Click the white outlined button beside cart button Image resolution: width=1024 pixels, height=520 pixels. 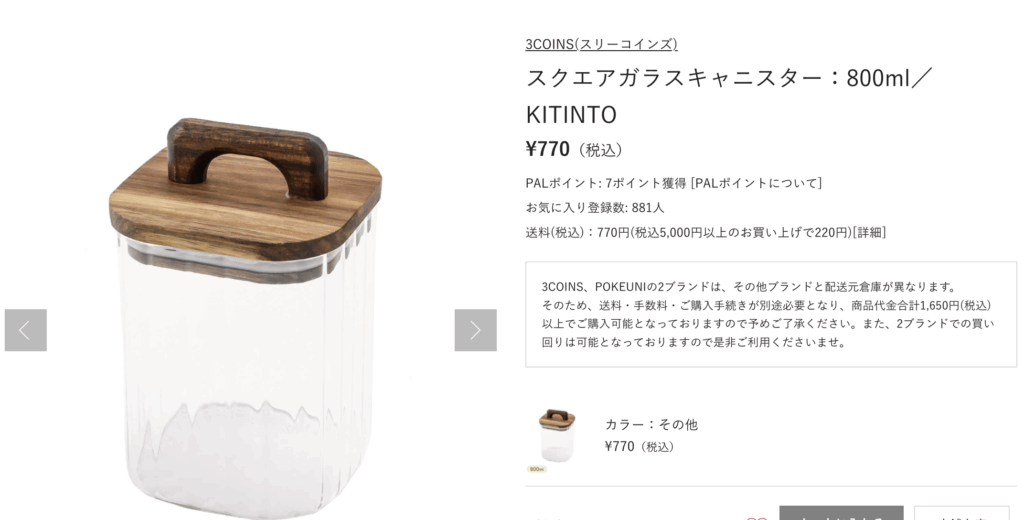(961, 513)
